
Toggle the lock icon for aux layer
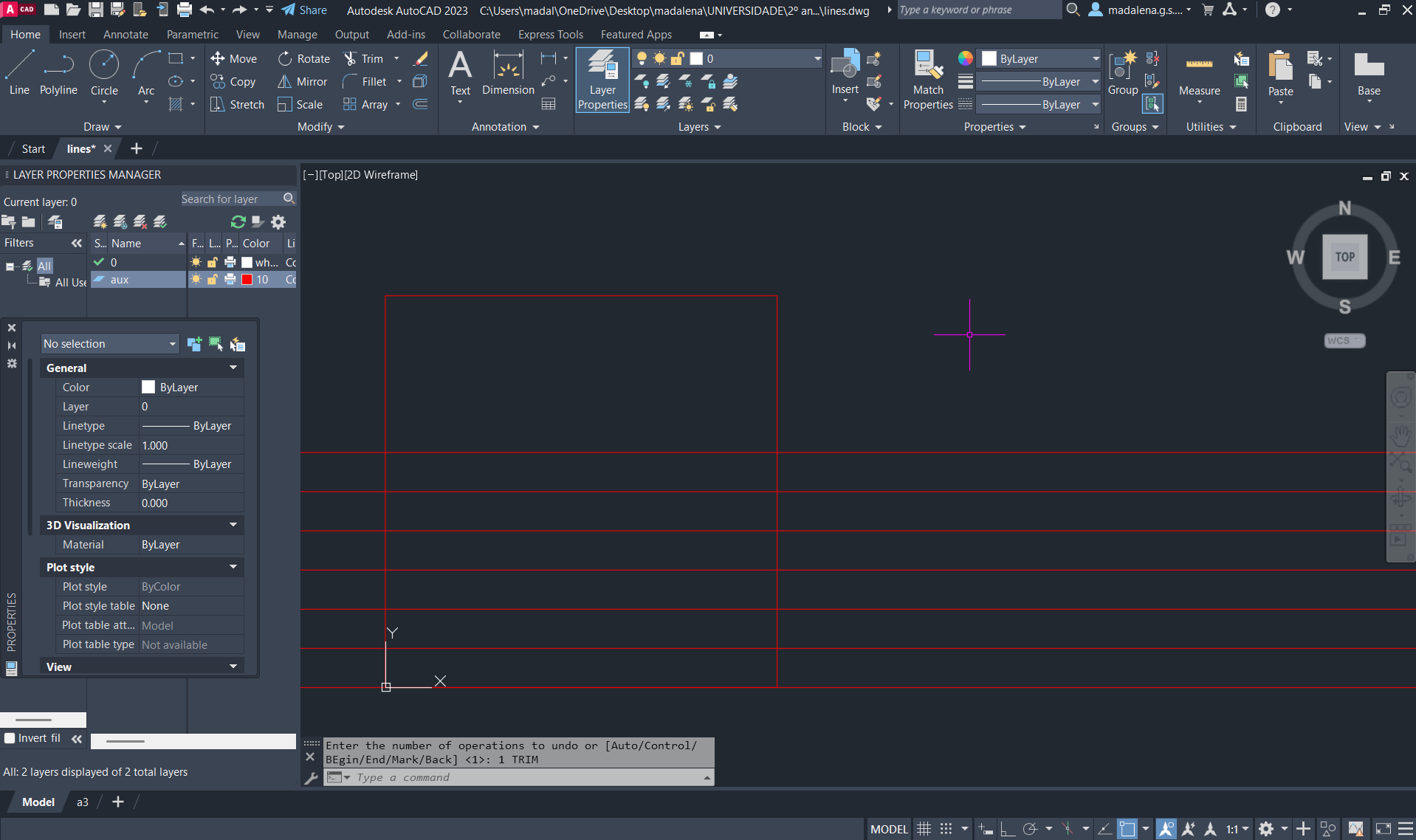213,280
